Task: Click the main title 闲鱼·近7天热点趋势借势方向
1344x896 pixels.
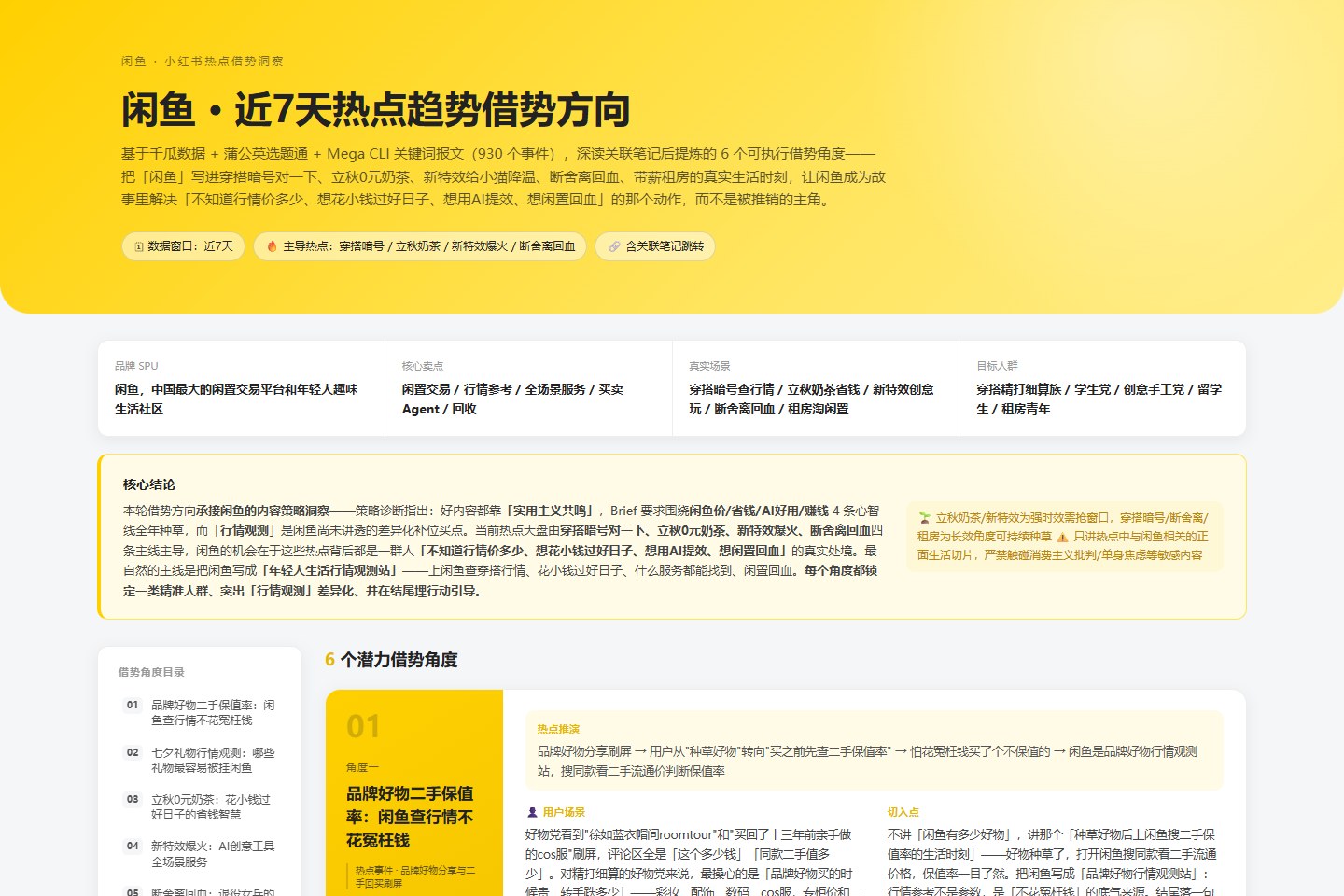Action: coord(375,109)
